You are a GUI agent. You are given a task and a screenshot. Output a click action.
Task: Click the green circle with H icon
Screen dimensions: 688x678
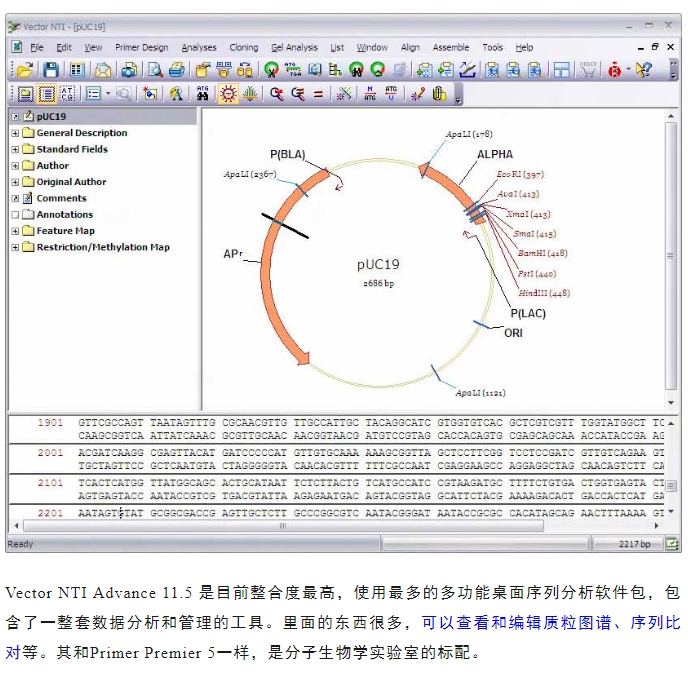(x=356, y=70)
